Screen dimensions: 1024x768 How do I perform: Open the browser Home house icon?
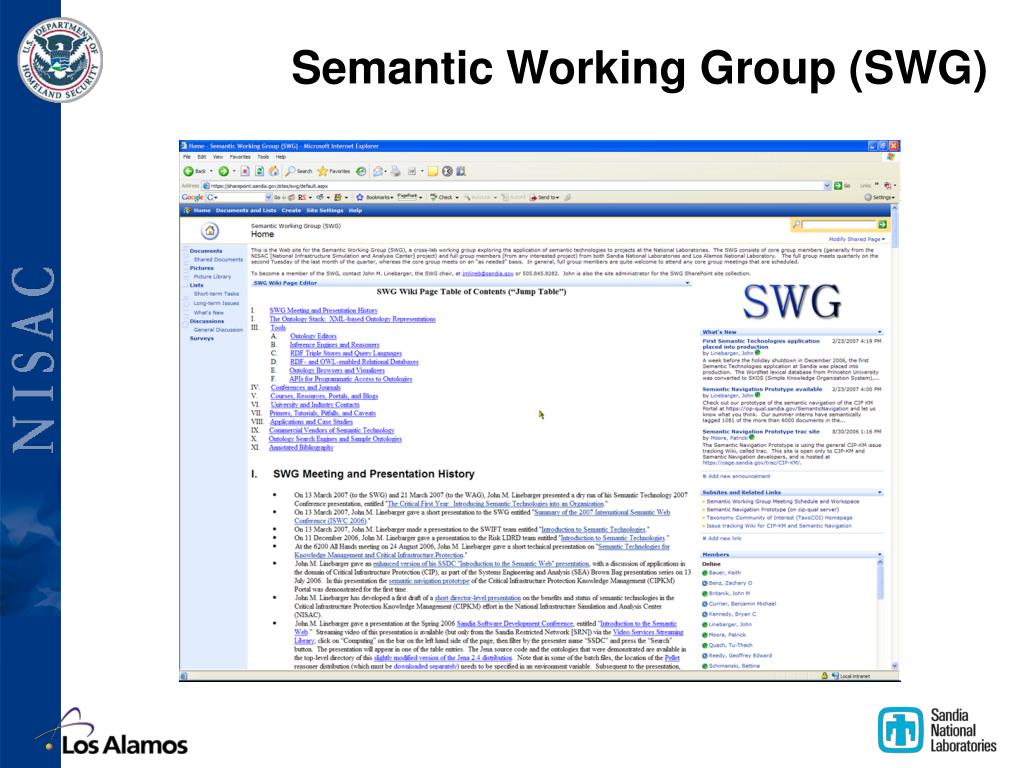pyautogui.click(x=274, y=171)
